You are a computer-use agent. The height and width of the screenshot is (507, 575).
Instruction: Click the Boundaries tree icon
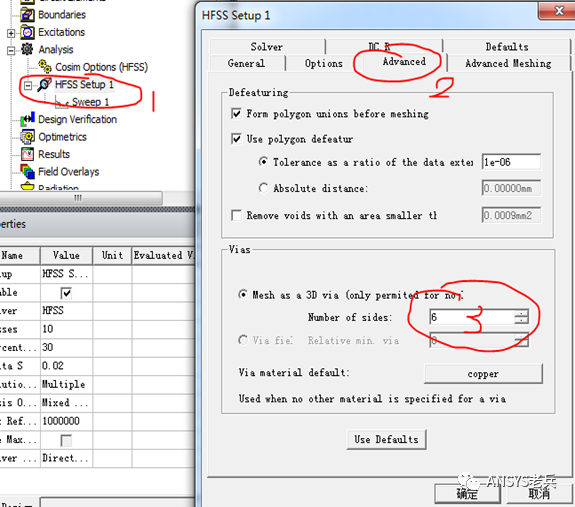click(x=28, y=15)
